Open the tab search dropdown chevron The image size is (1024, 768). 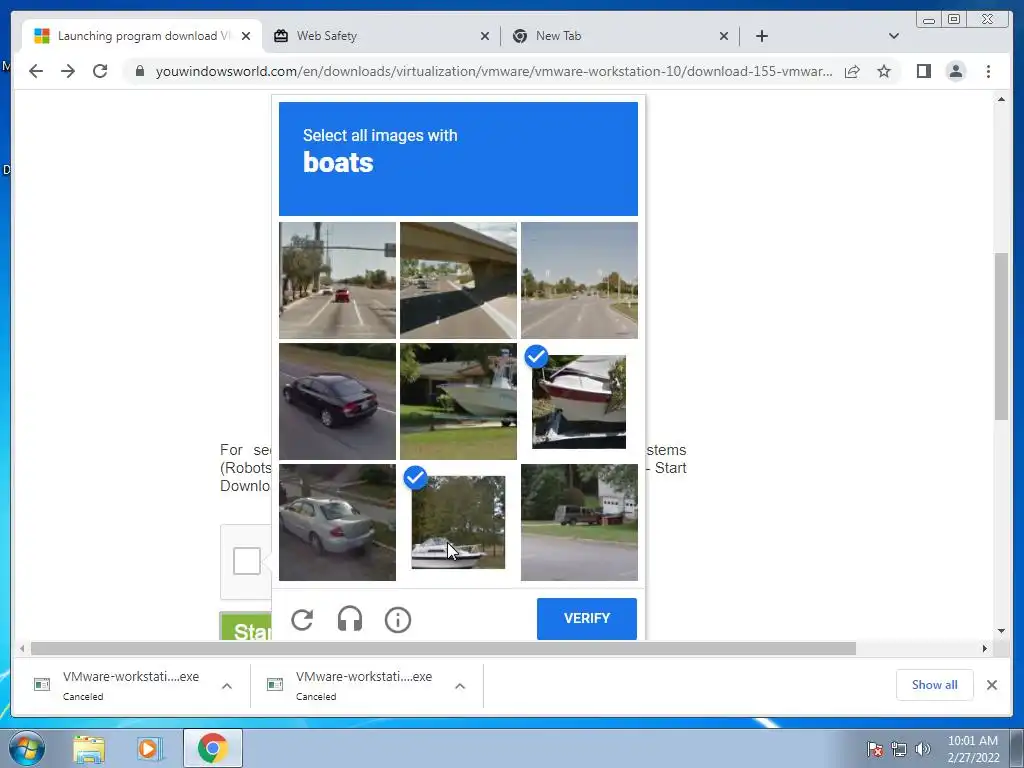coord(893,36)
